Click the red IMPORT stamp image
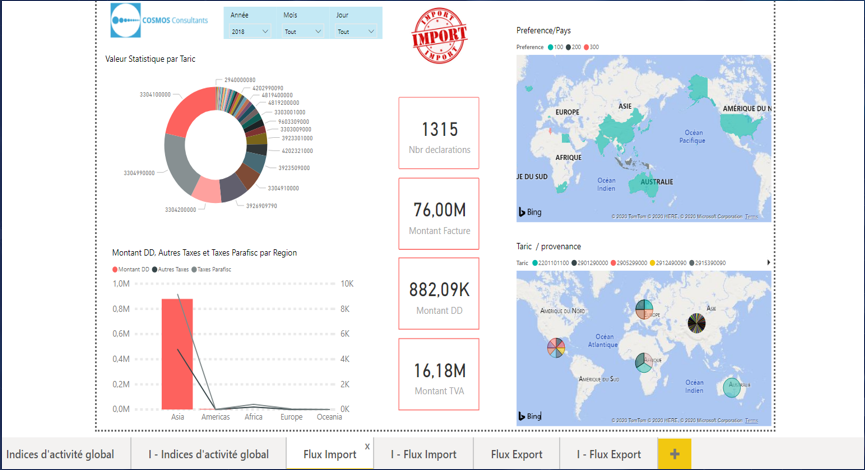This screenshot has height=470, width=865. [x=439, y=36]
